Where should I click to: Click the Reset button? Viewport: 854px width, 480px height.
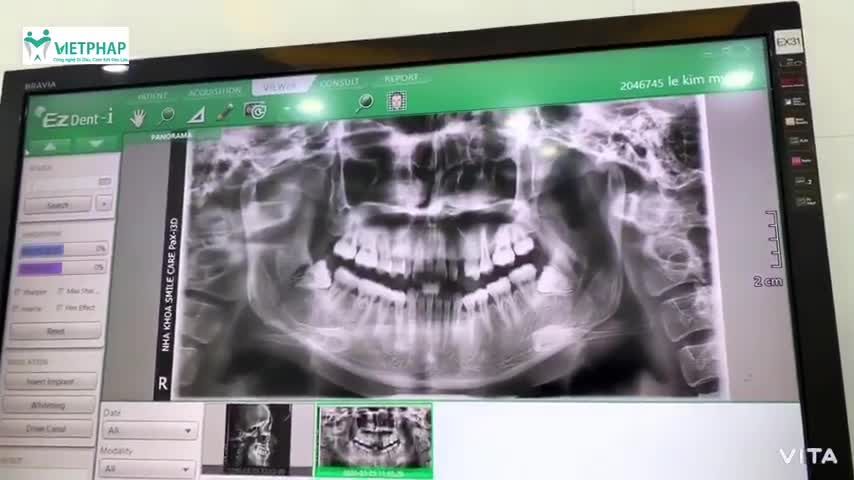click(x=55, y=331)
